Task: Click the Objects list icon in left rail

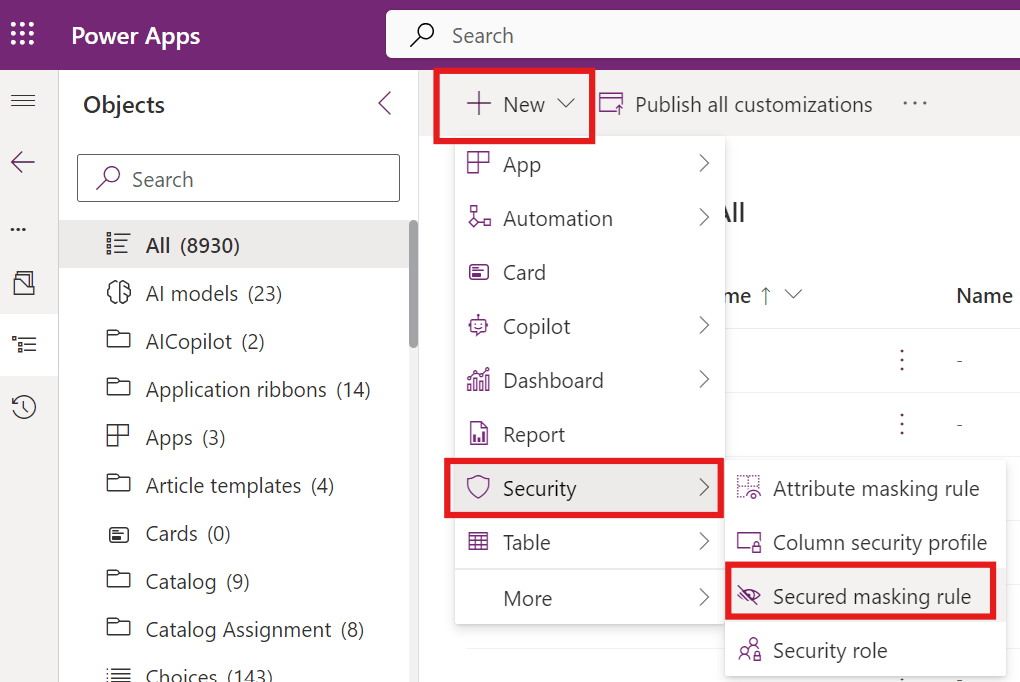Action: 23,344
